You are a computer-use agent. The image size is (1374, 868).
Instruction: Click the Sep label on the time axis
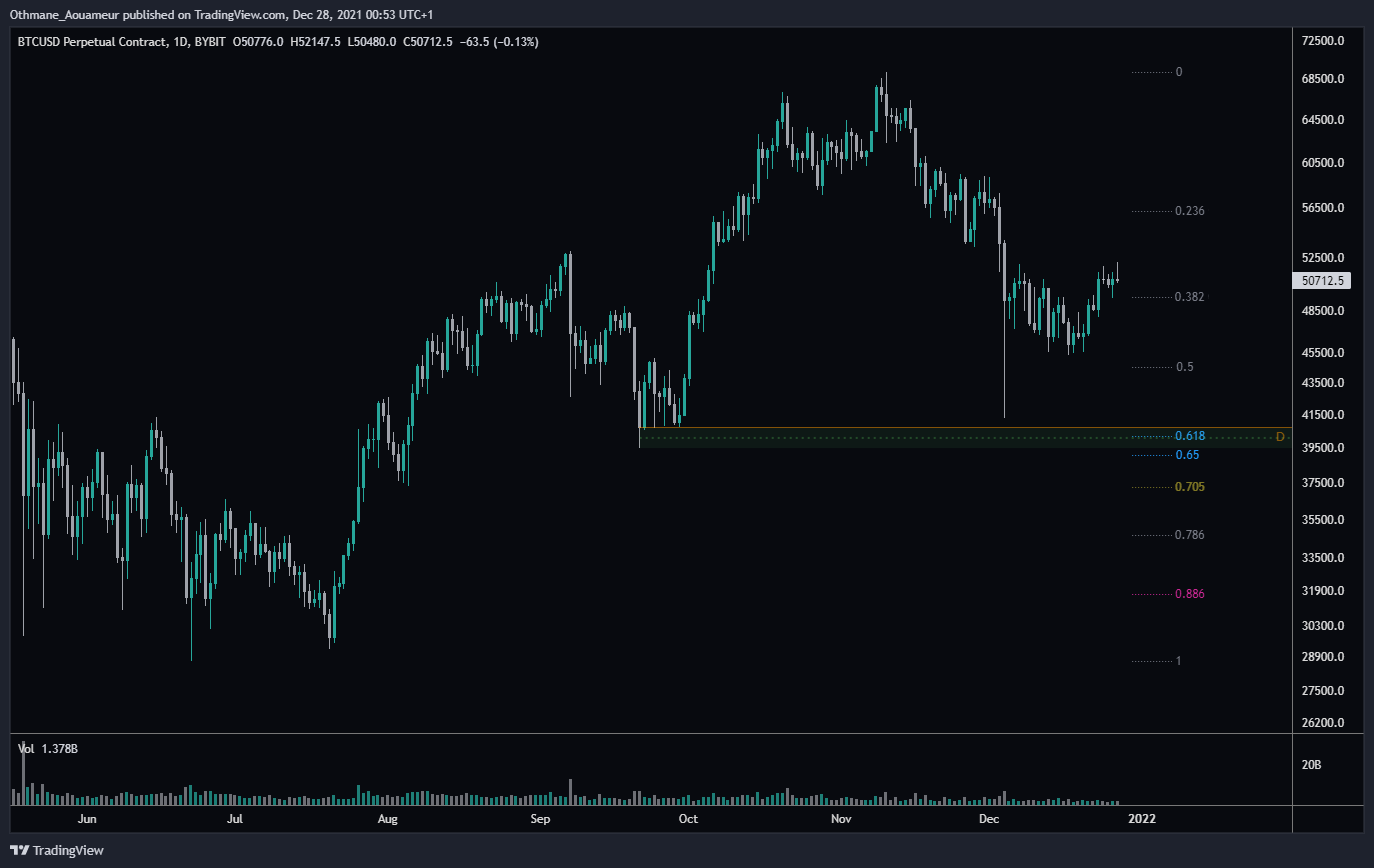[541, 819]
